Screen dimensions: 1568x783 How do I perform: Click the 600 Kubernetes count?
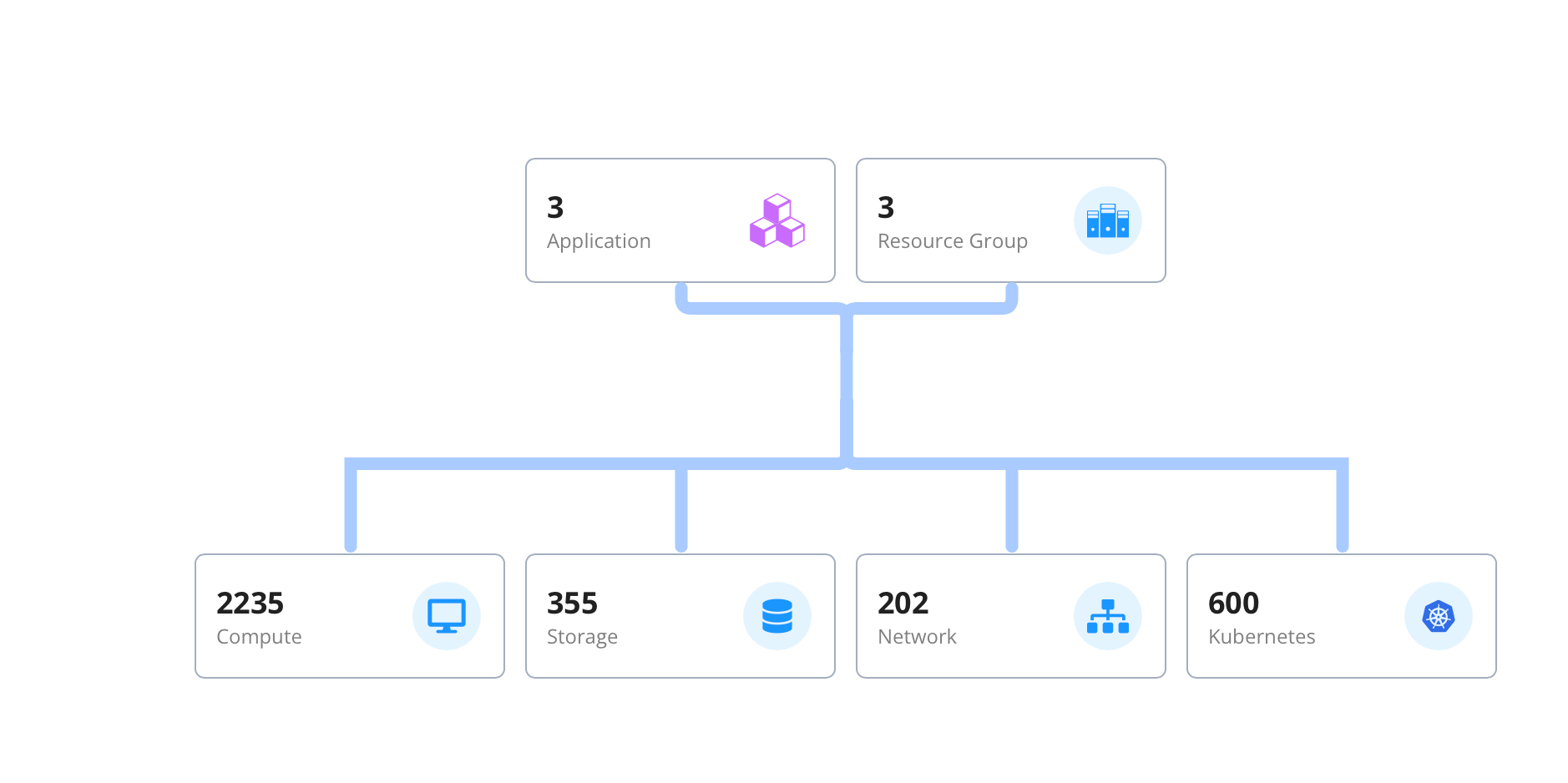coord(1233,603)
